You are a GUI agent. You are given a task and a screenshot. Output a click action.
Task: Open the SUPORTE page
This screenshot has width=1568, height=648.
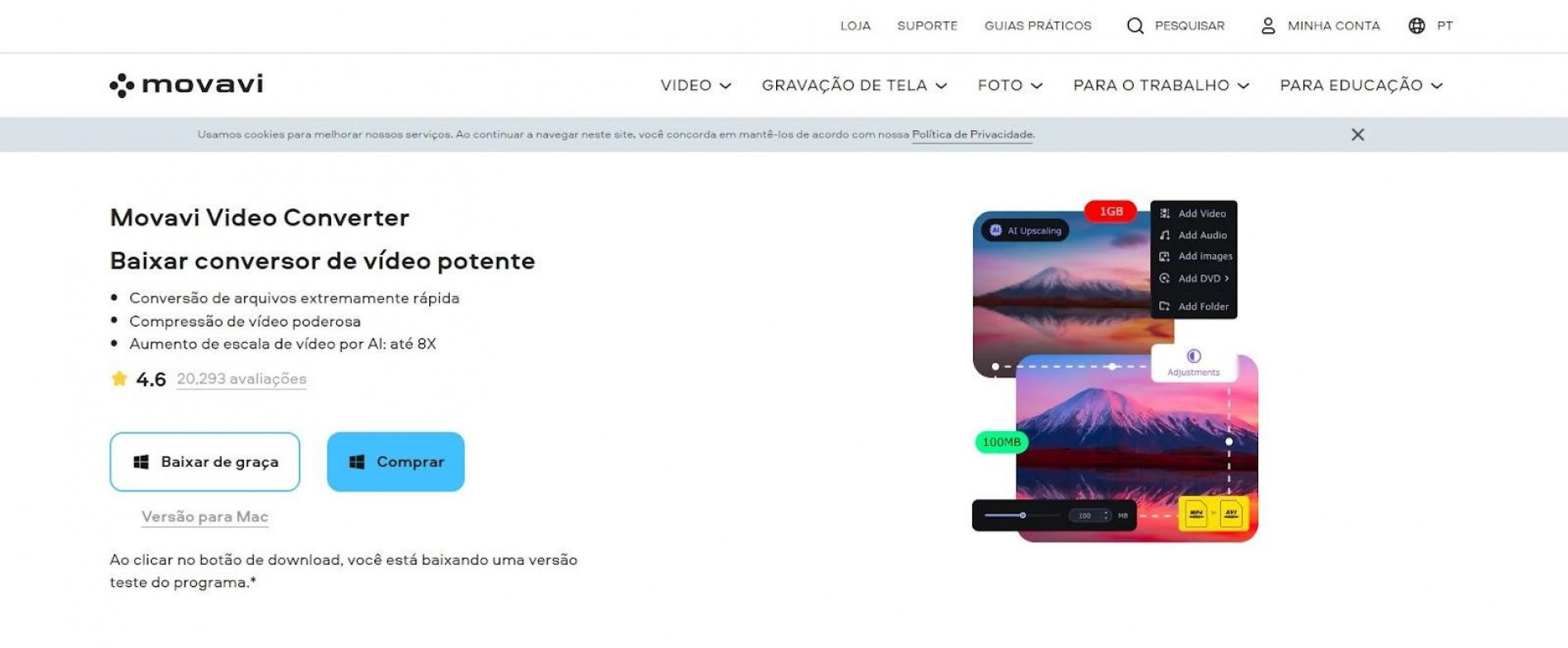click(x=927, y=26)
